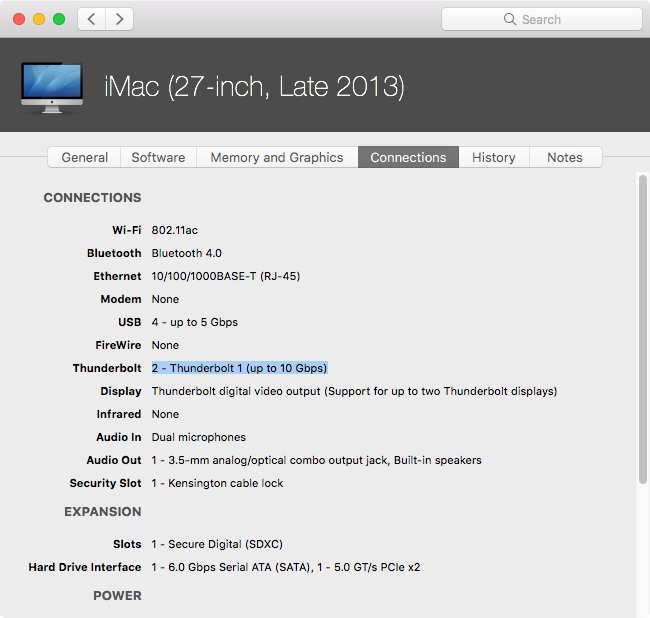Click highlighted 2 - Thunderbolt 1 value

[240, 368]
